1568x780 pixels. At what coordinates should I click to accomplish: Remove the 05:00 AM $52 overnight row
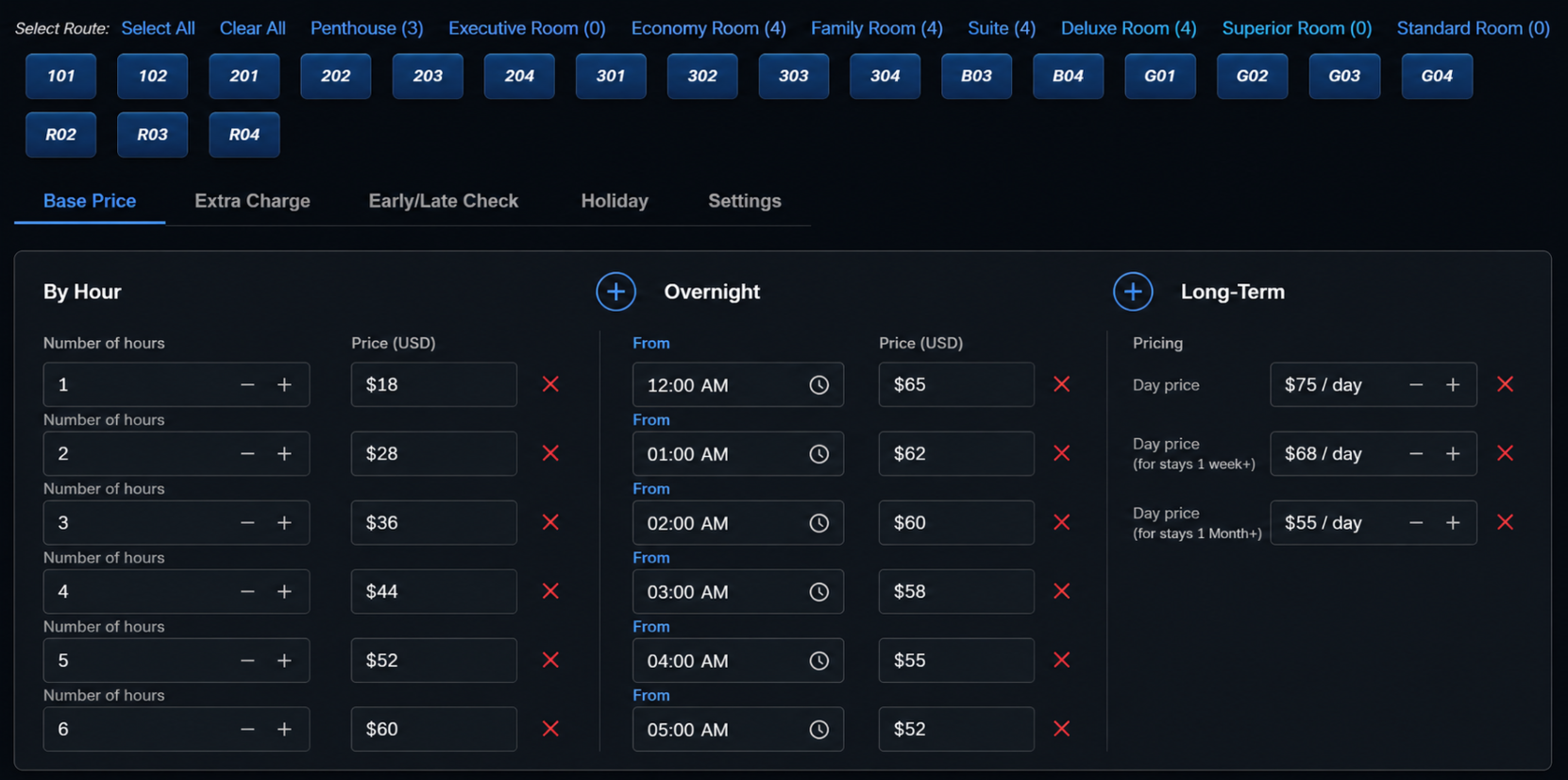click(x=1062, y=729)
